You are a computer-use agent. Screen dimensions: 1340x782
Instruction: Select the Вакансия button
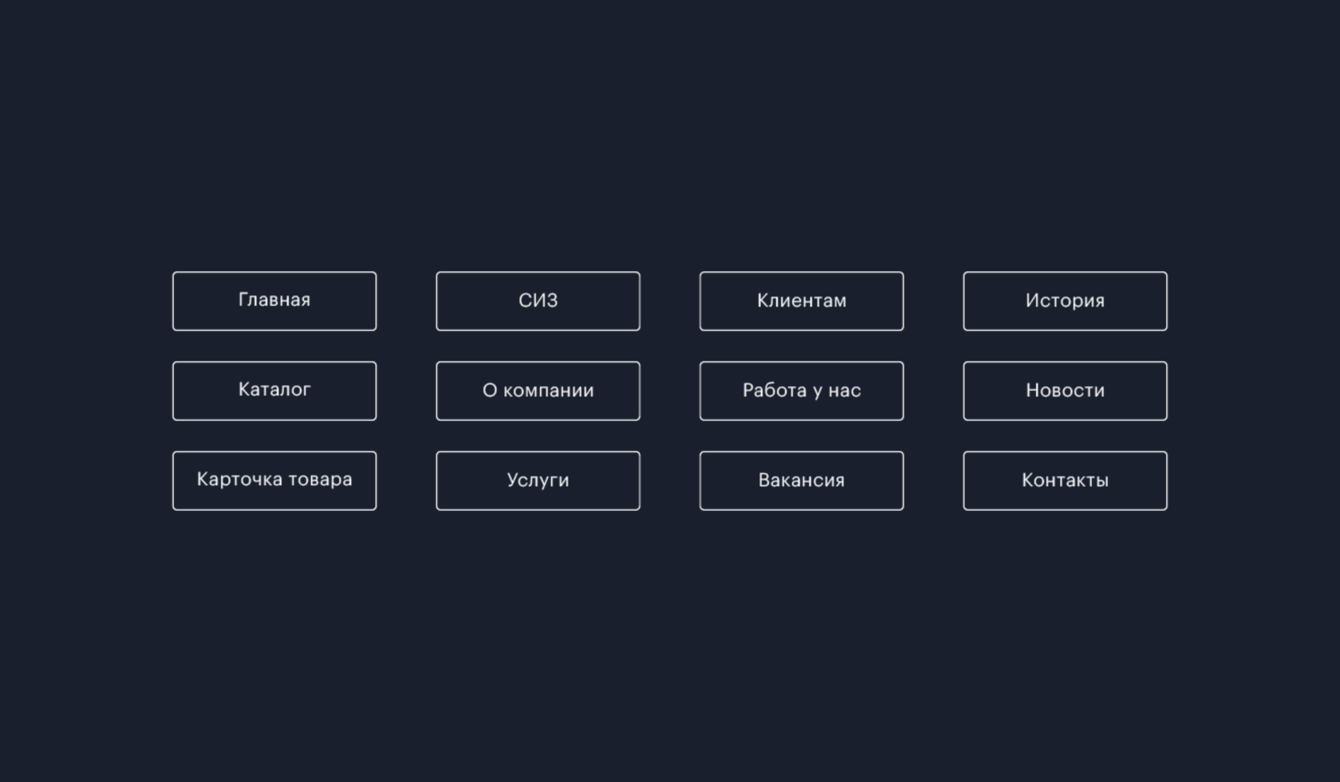[801, 481]
